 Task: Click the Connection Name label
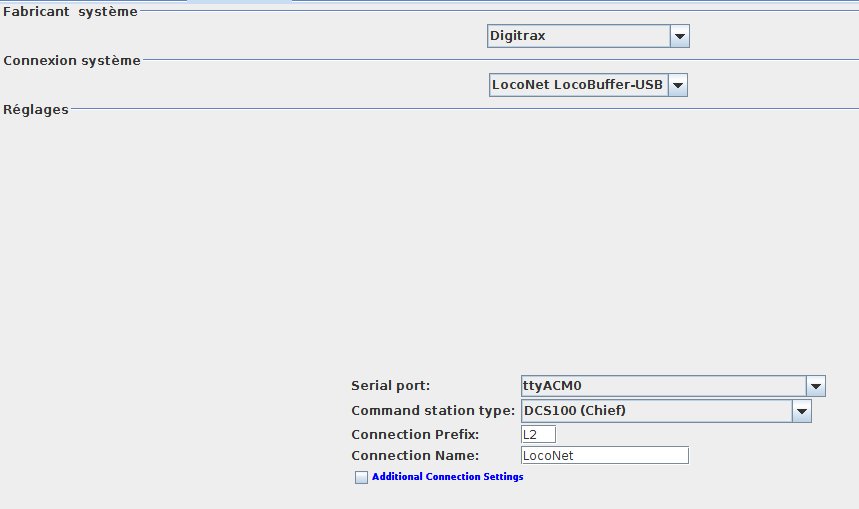point(415,455)
